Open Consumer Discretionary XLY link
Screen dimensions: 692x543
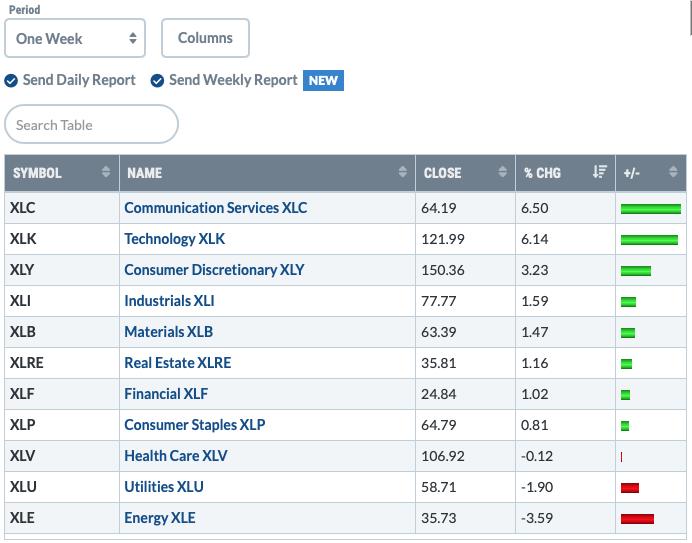click(214, 270)
